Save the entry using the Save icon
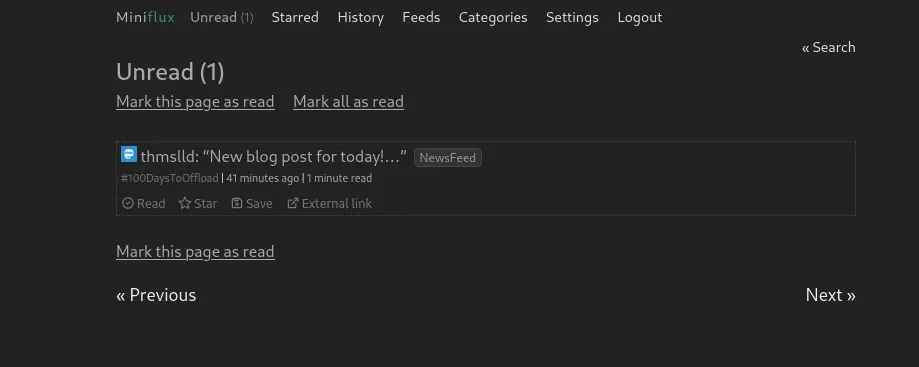 (237, 203)
